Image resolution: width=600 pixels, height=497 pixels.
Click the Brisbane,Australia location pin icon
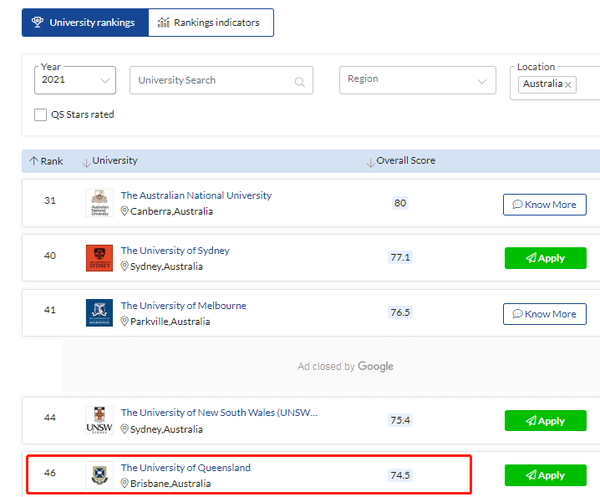124,484
